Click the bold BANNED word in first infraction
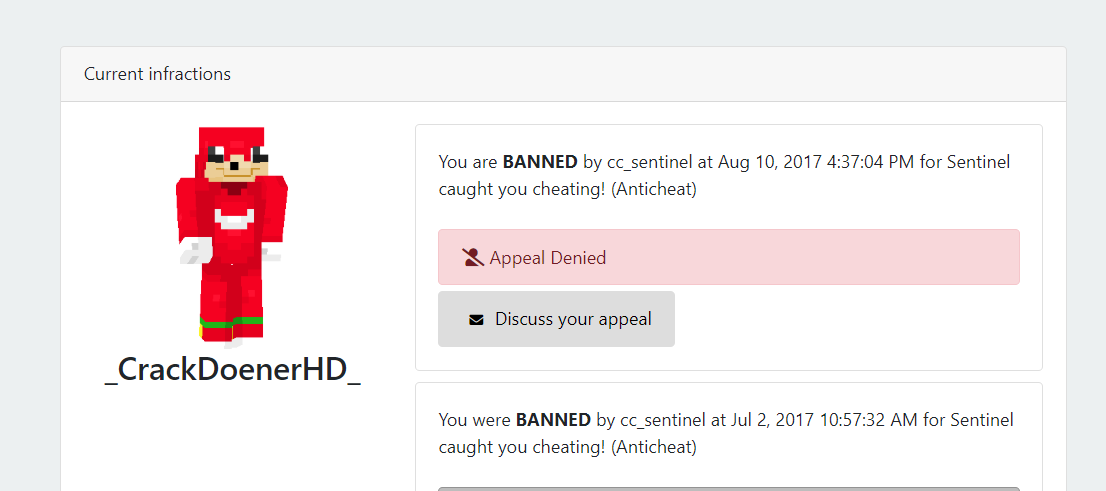1106x491 pixels. click(x=540, y=162)
